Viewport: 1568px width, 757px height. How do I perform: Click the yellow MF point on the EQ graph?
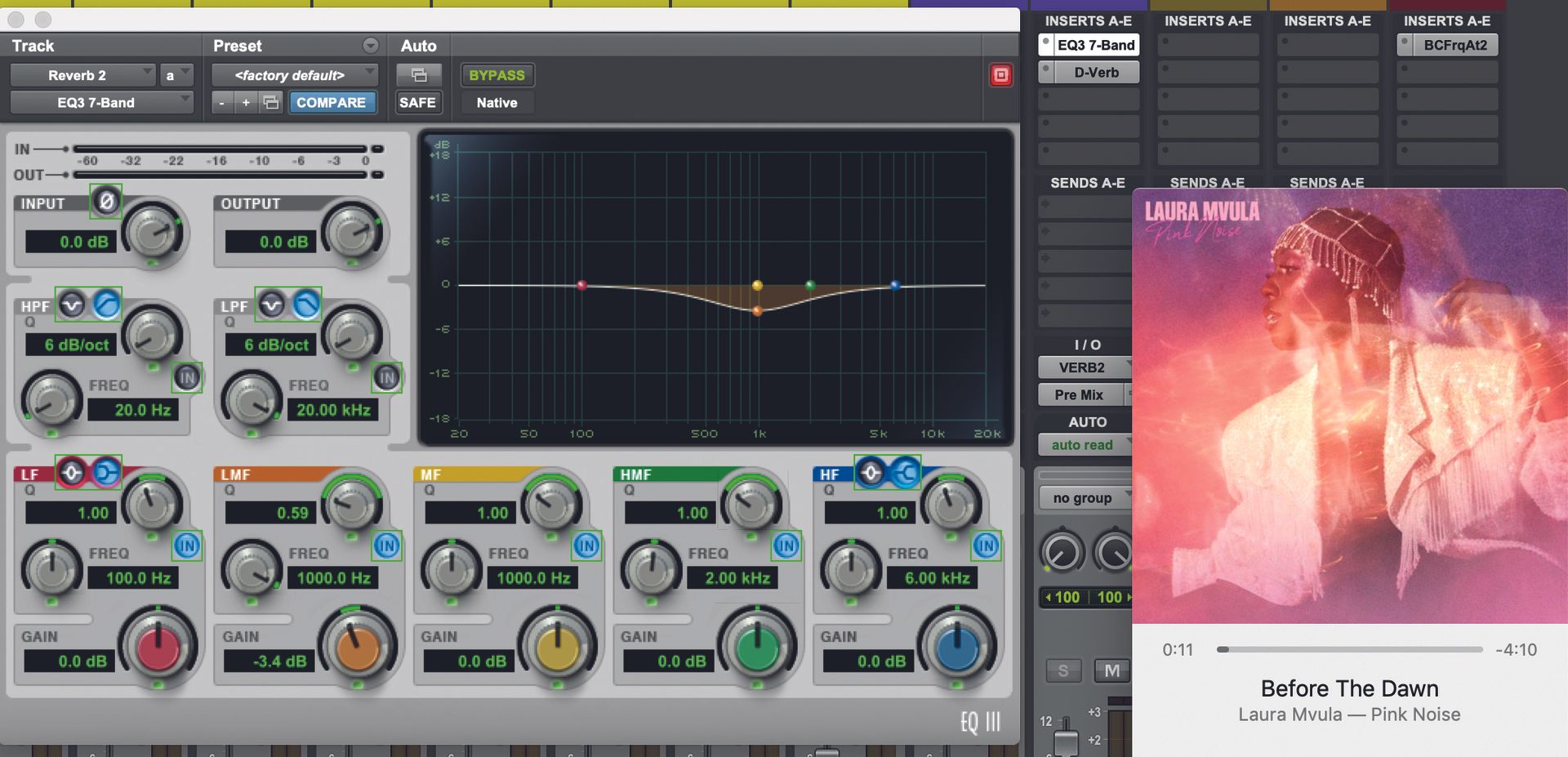(x=755, y=285)
